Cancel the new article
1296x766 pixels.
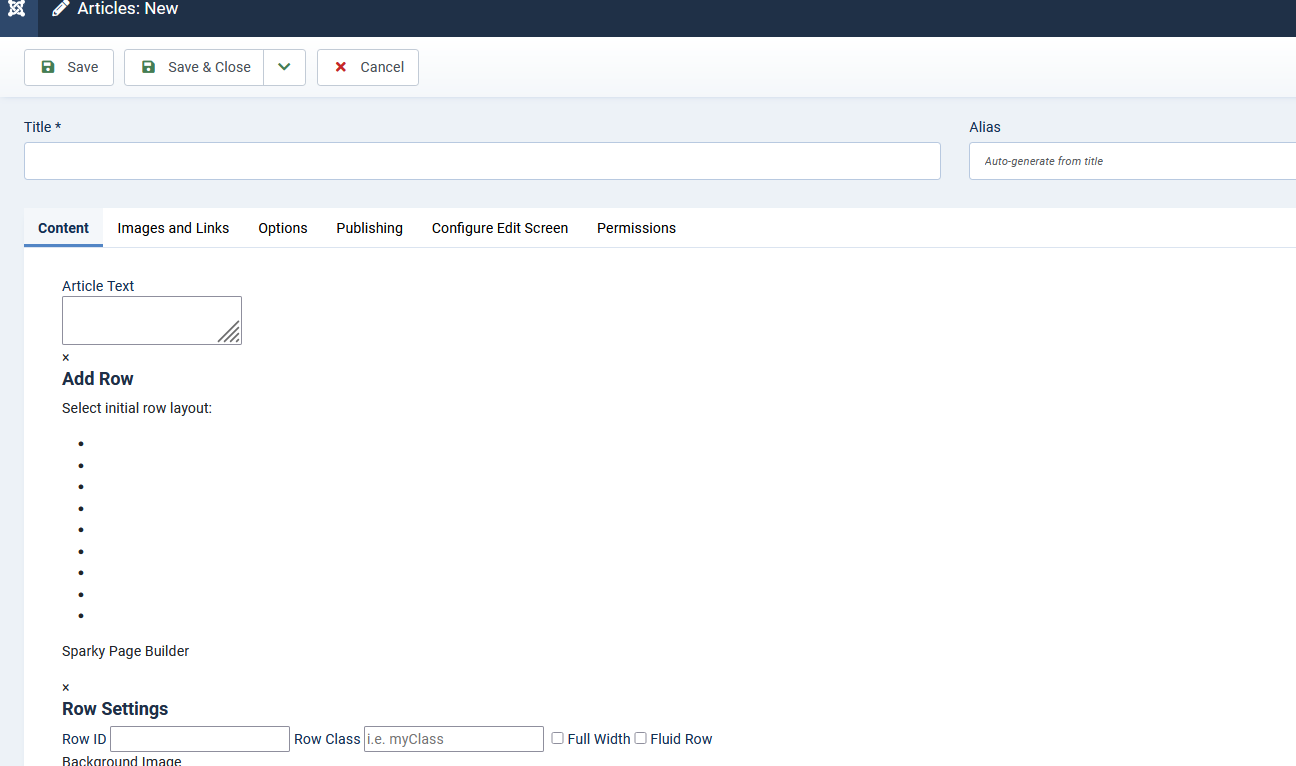coord(368,67)
